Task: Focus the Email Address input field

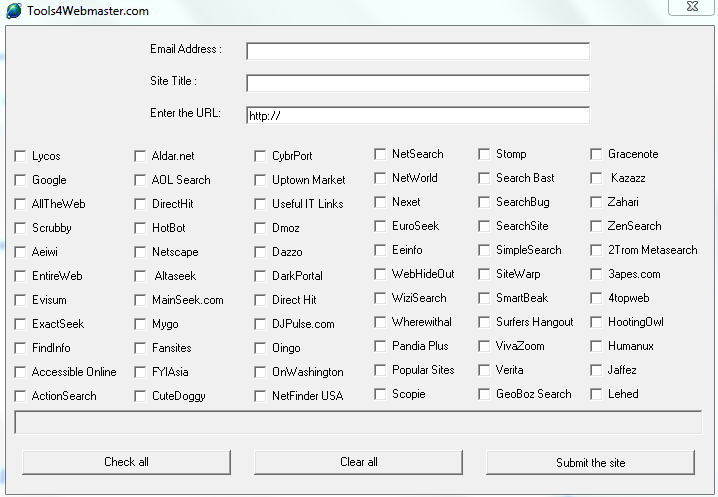Action: [x=418, y=51]
